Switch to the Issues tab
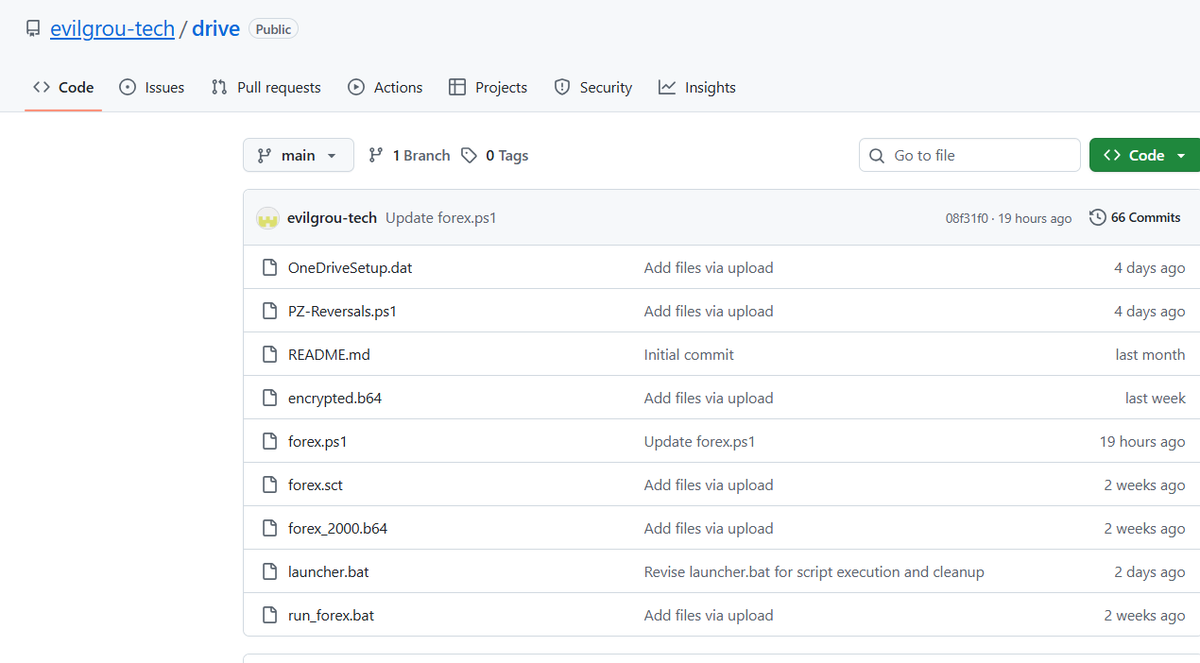Viewport: 1200px width, 663px height. coord(152,87)
